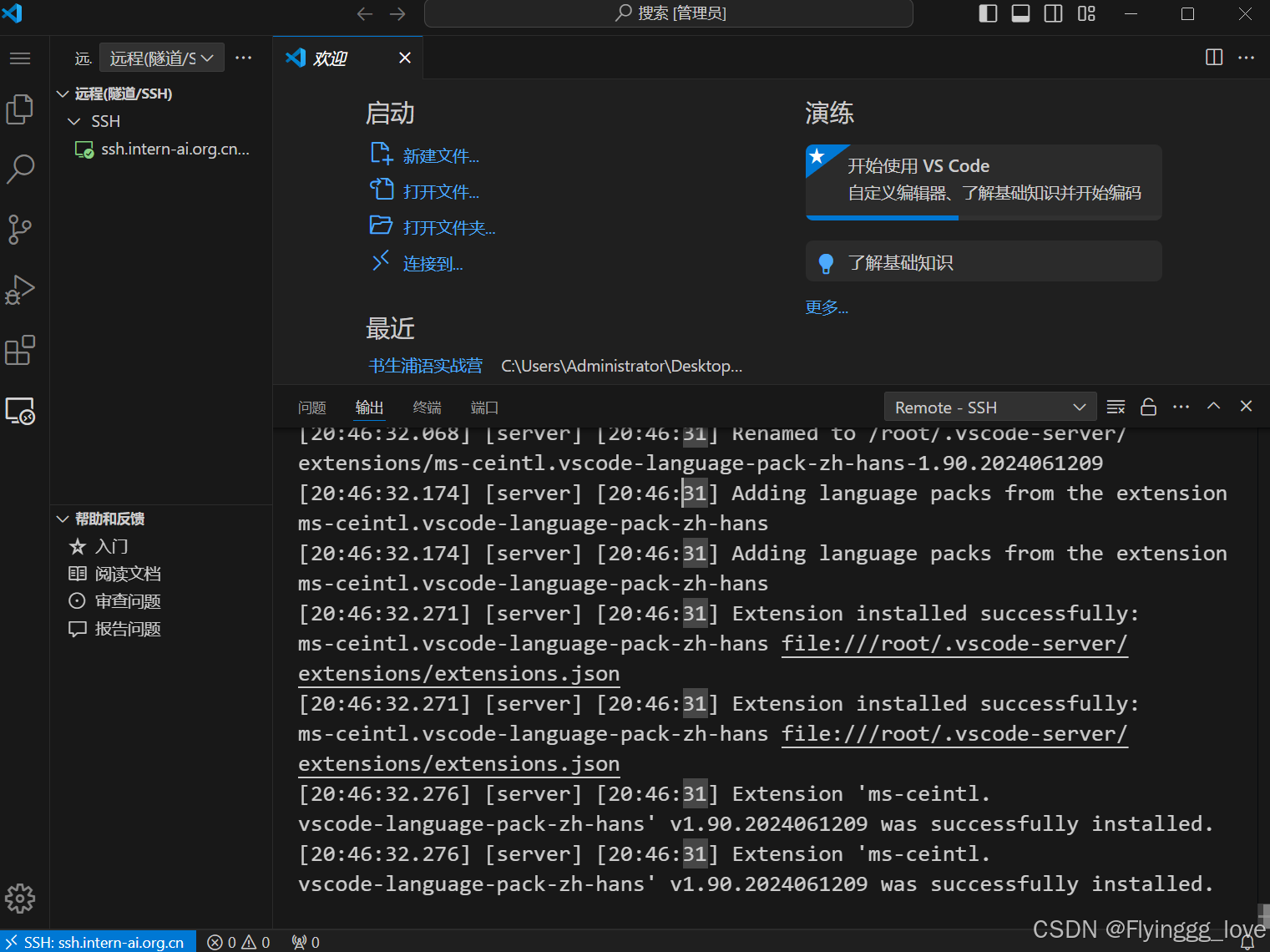1270x952 pixels.
Task: Open editor more actions ellipsis
Action: (1247, 58)
